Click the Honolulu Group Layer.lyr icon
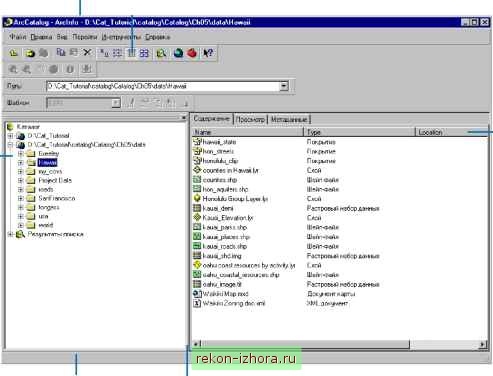Image resolution: width=493 pixels, height=376 pixels. 197,198
